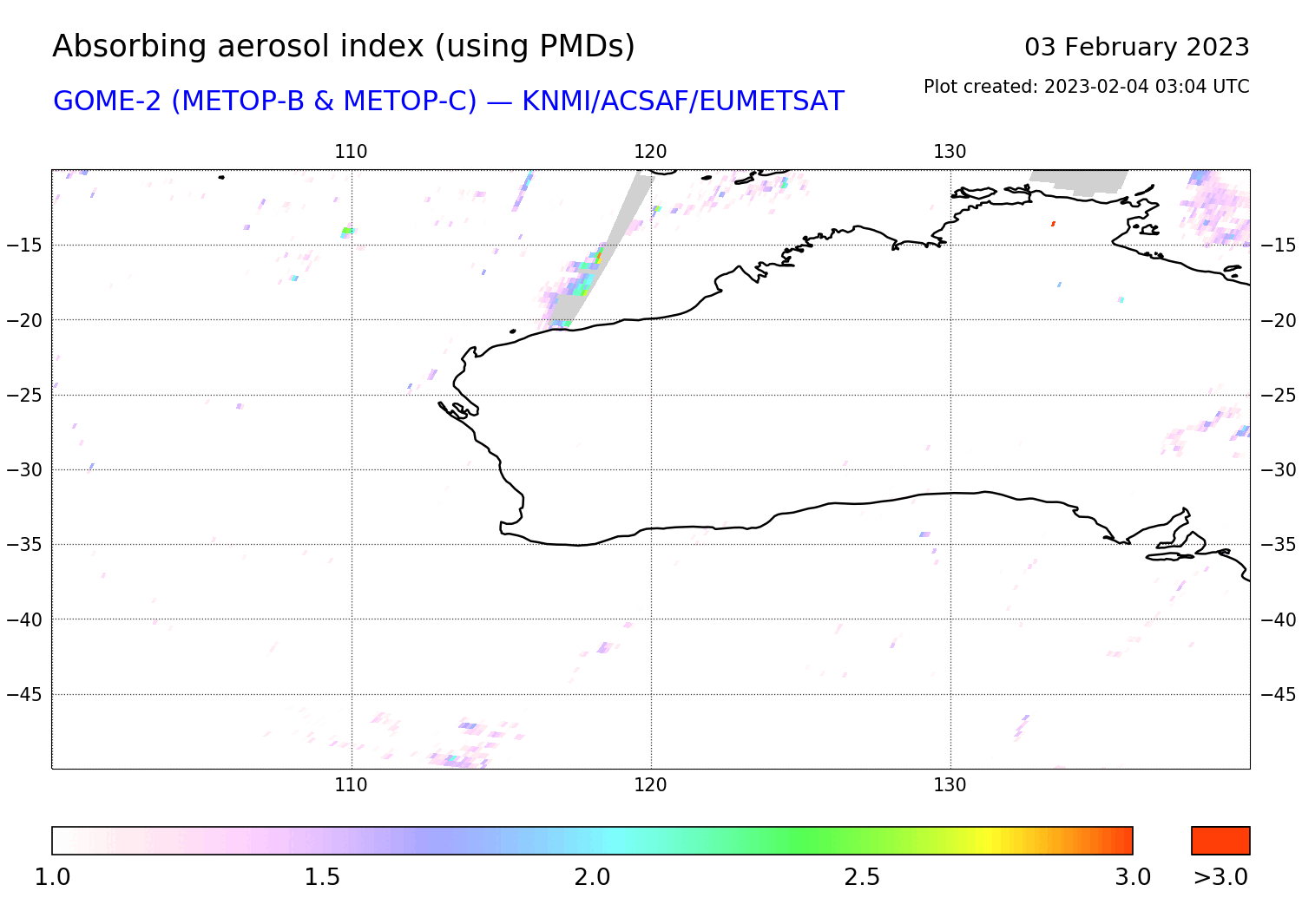Click the large gray patch at the map's top edge
This screenshot has height=924, width=1302.
pyautogui.click(x=1081, y=180)
